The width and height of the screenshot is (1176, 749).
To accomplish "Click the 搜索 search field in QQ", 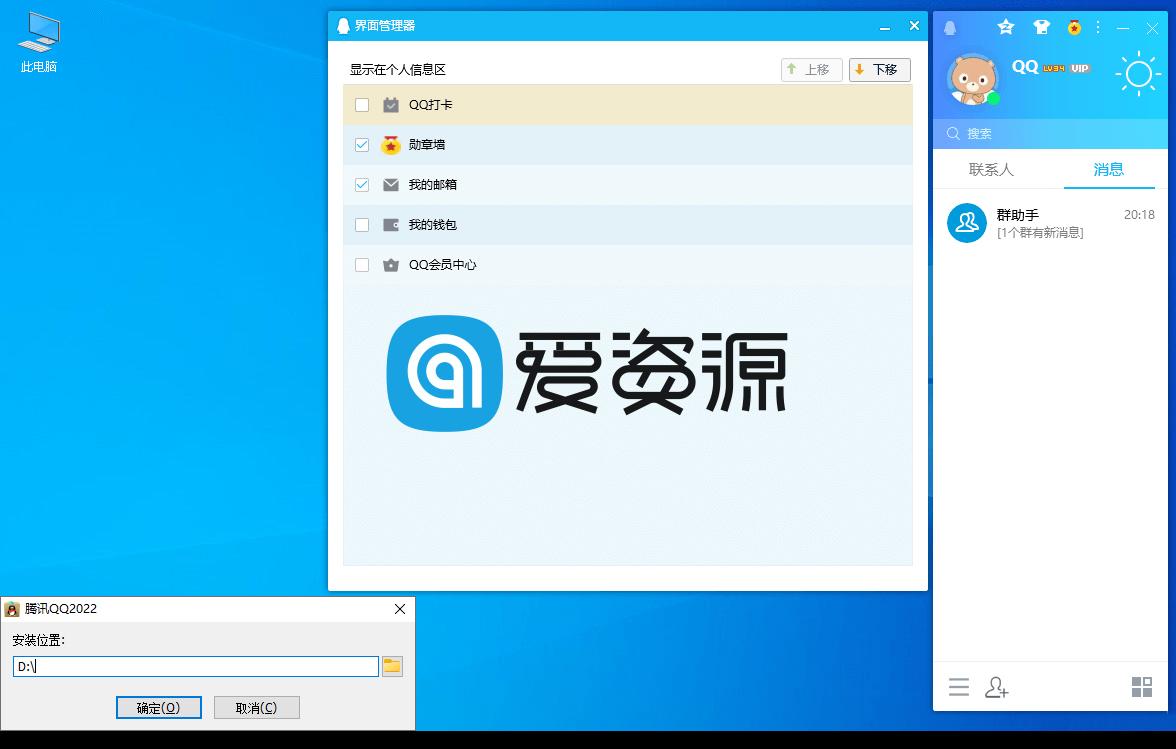I will click(x=1050, y=133).
